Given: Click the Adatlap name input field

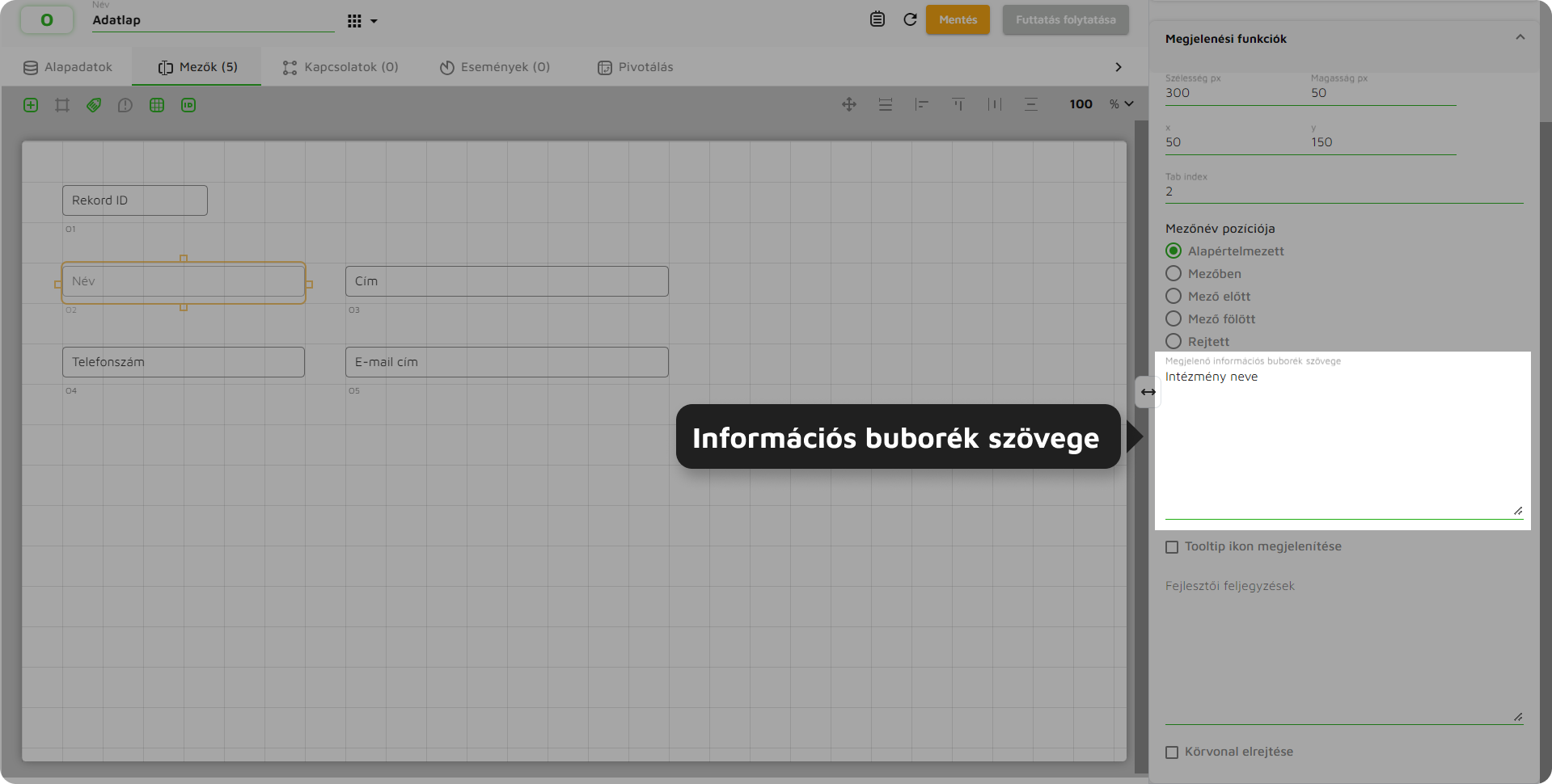Looking at the screenshot, I should coord(213,20).
